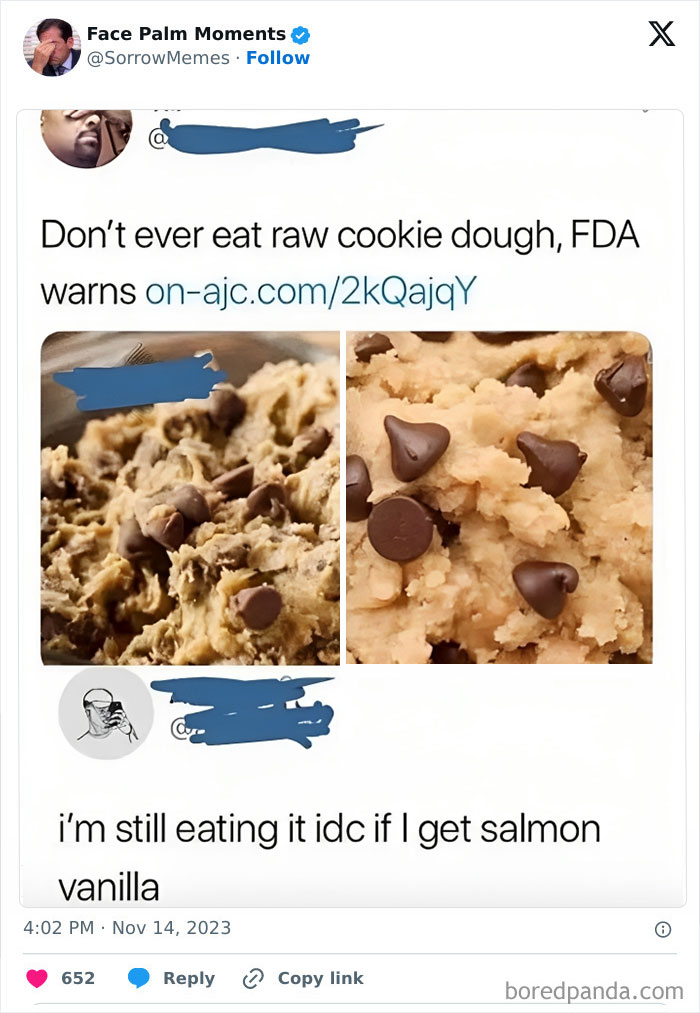Open the on-ajc.com/2kQajqY link
Screen dimensions: 700x1013
[x=311, y=291]
